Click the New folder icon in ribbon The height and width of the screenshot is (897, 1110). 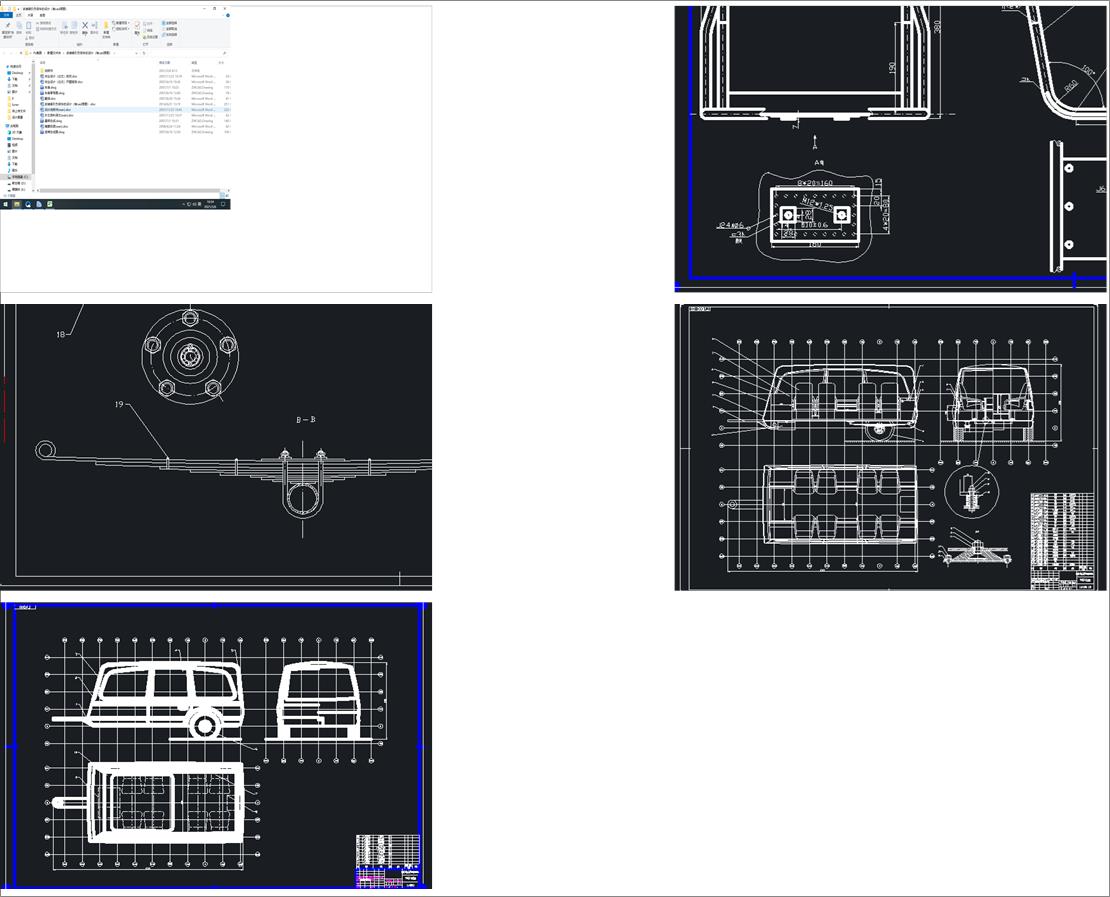(106, 25)
